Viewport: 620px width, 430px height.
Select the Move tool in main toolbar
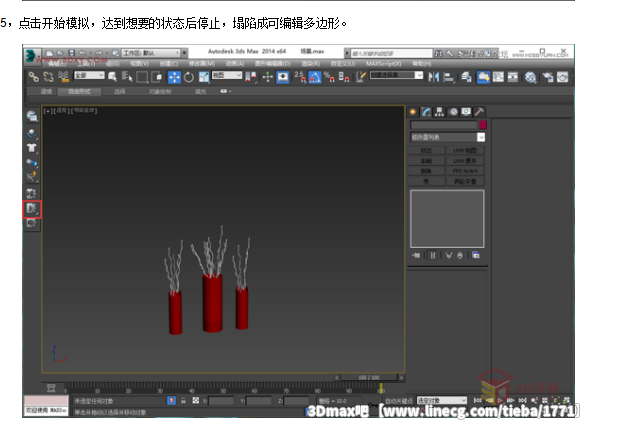tap(173, 76)
